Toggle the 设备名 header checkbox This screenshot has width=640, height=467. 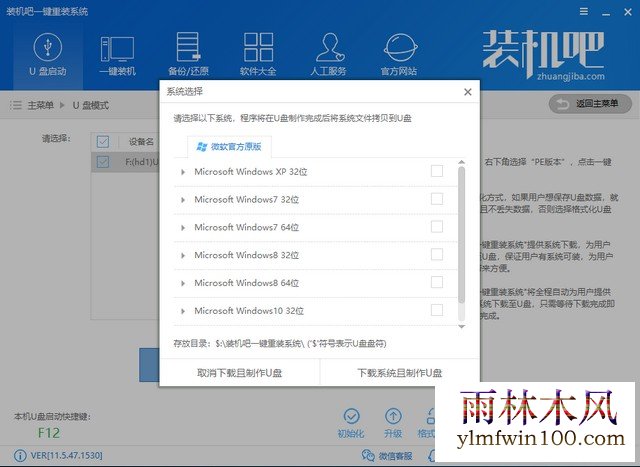click(103, 142)
